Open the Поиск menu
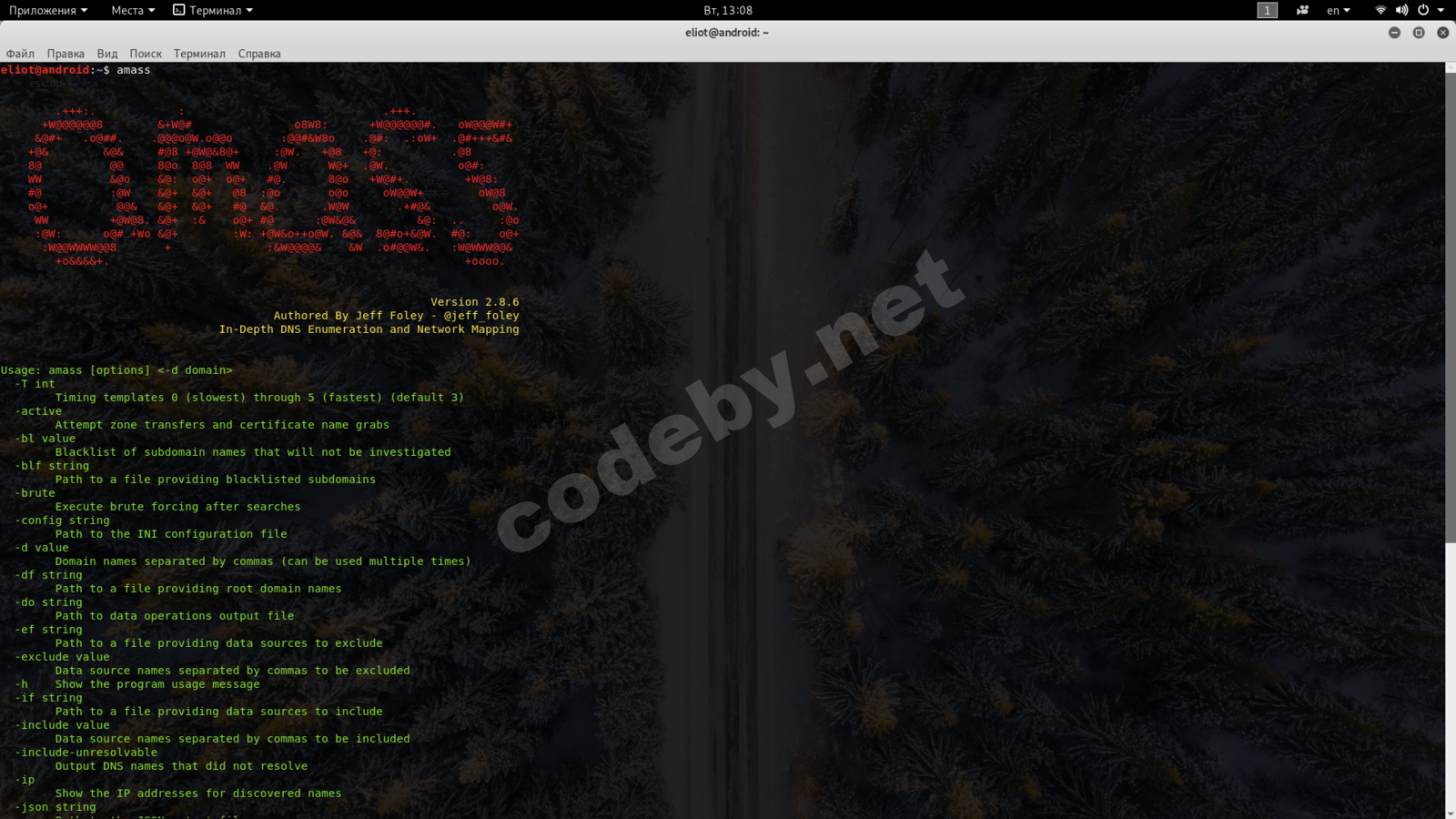Image resolution: width=1456 pixels, height=819 pixels. click(146, 54)
